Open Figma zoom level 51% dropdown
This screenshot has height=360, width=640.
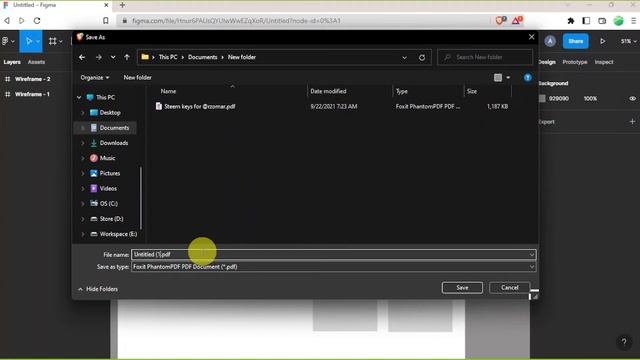[628, 41]
